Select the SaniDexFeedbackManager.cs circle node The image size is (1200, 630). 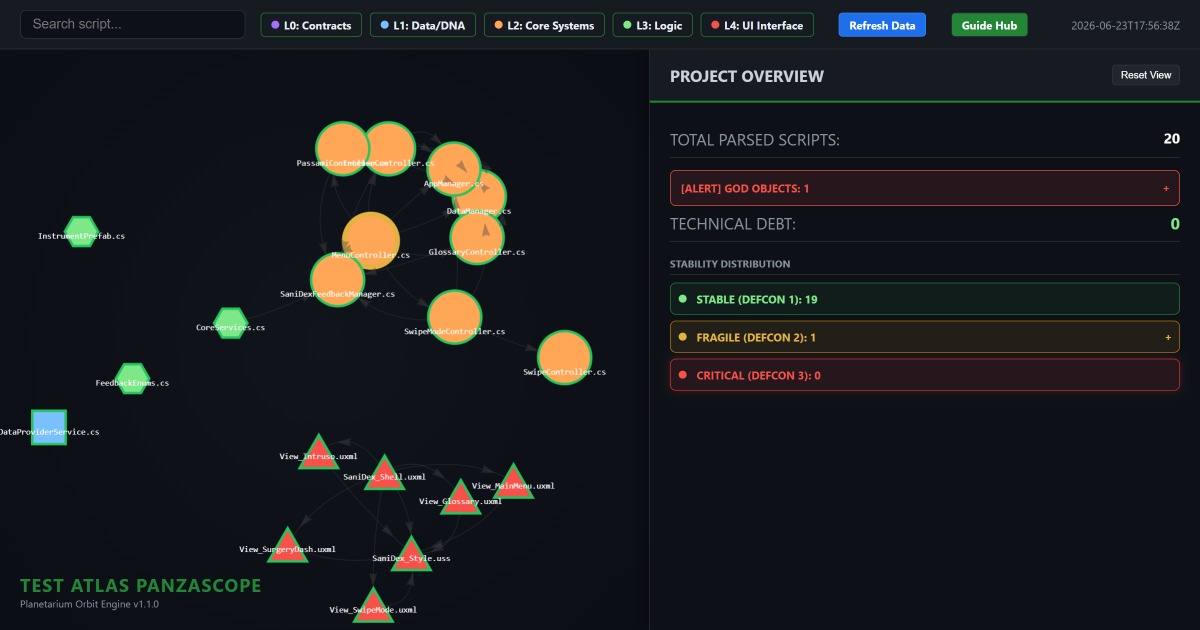pyautogui.click(x=338, y=279)
